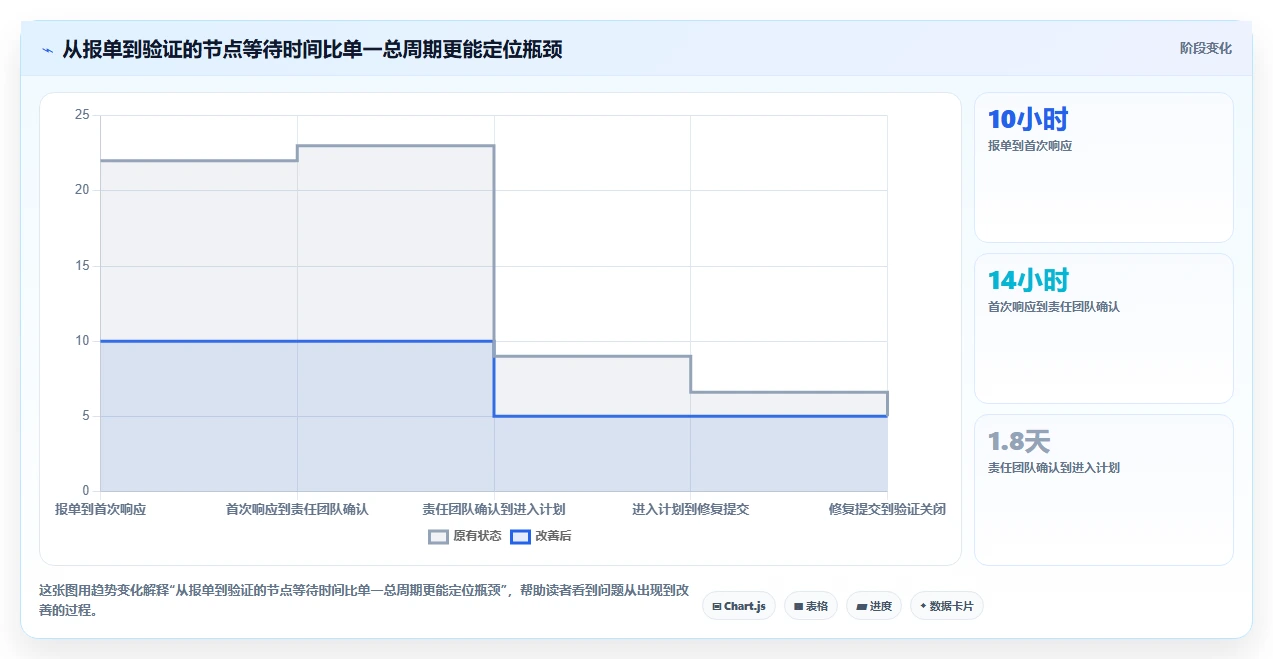Toggle the 改善后 legend item
The height and width of the screenshot is (659, 1273).
541,536
